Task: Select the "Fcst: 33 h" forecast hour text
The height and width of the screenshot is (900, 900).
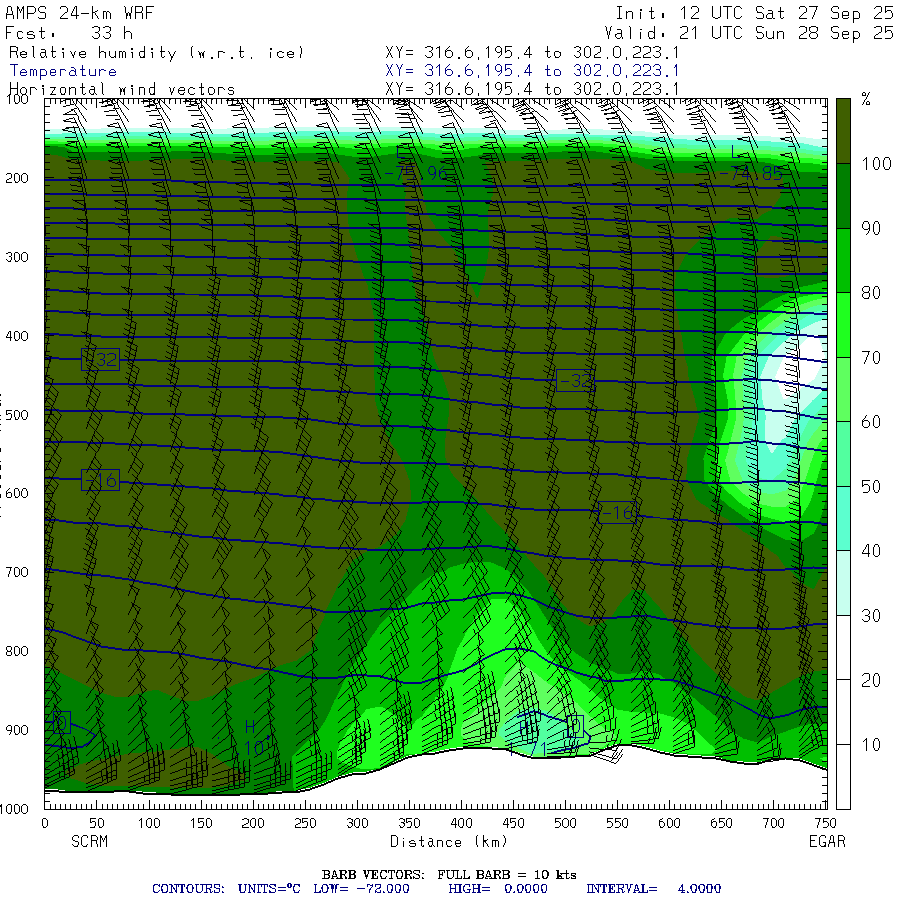Action: (x=68, y=33)
